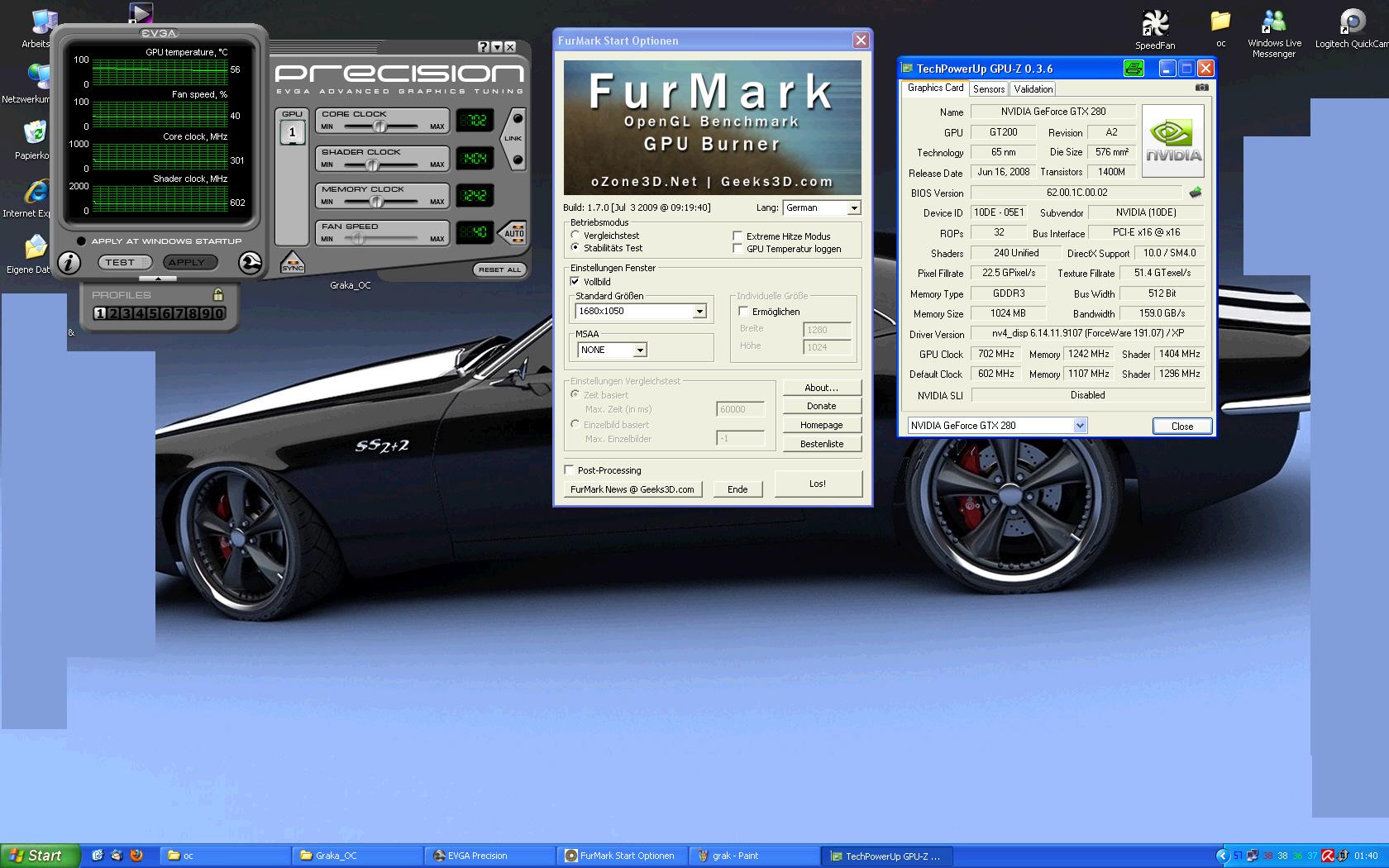
Task: Open the Precision help question mark button
Action: tap(484, 47)
